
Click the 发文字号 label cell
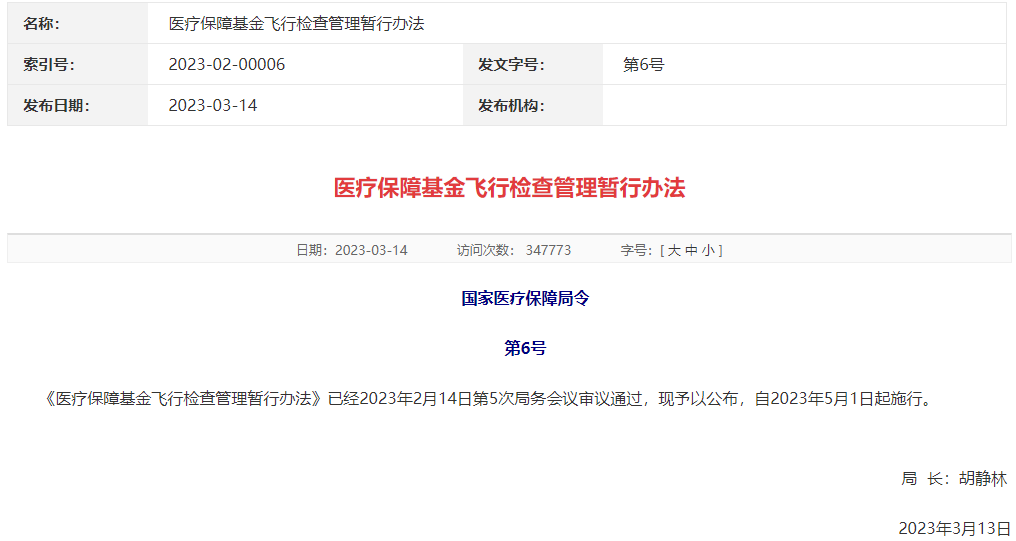pos(511,65)
